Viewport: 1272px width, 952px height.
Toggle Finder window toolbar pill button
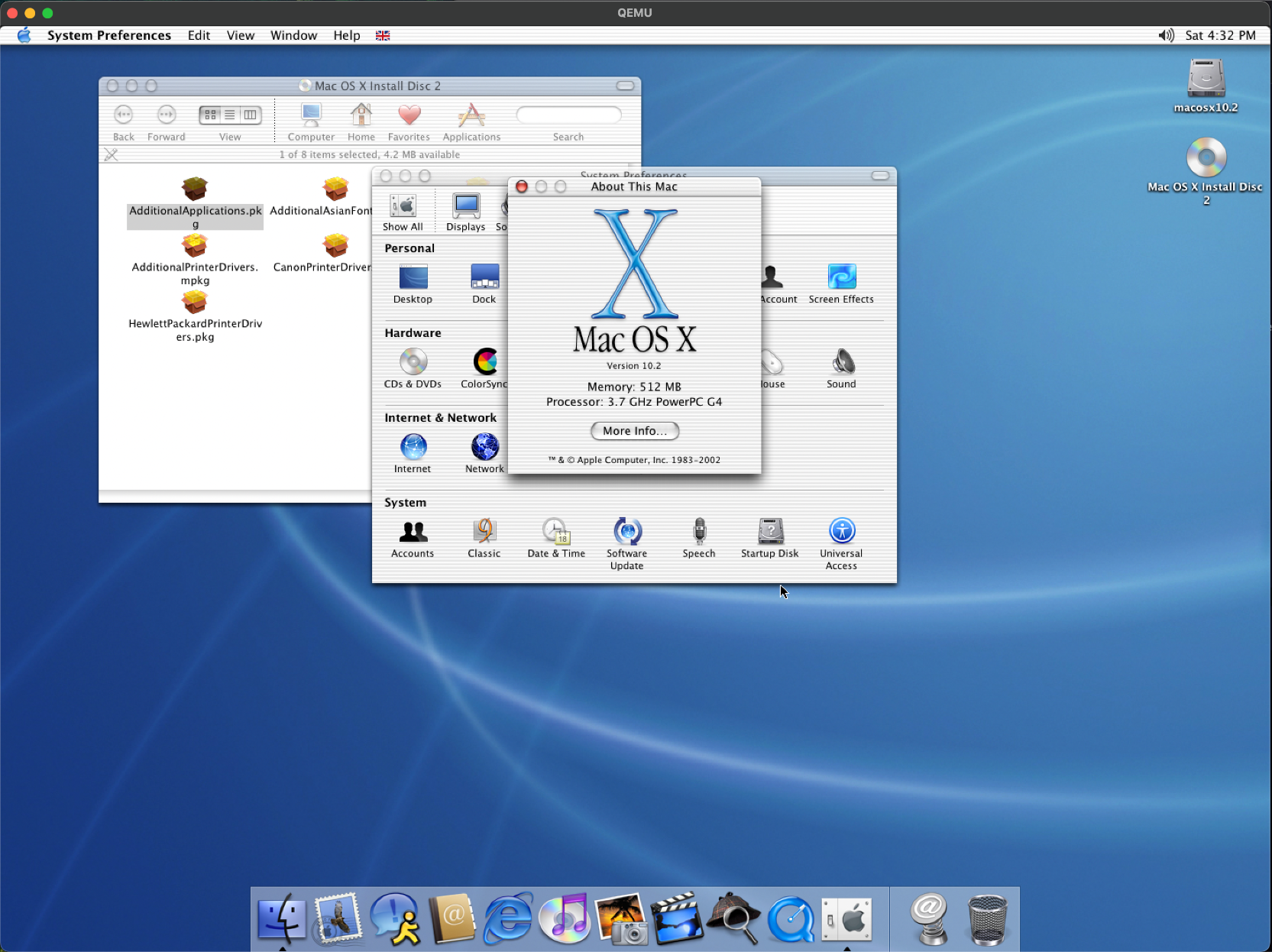pos(626,86)
